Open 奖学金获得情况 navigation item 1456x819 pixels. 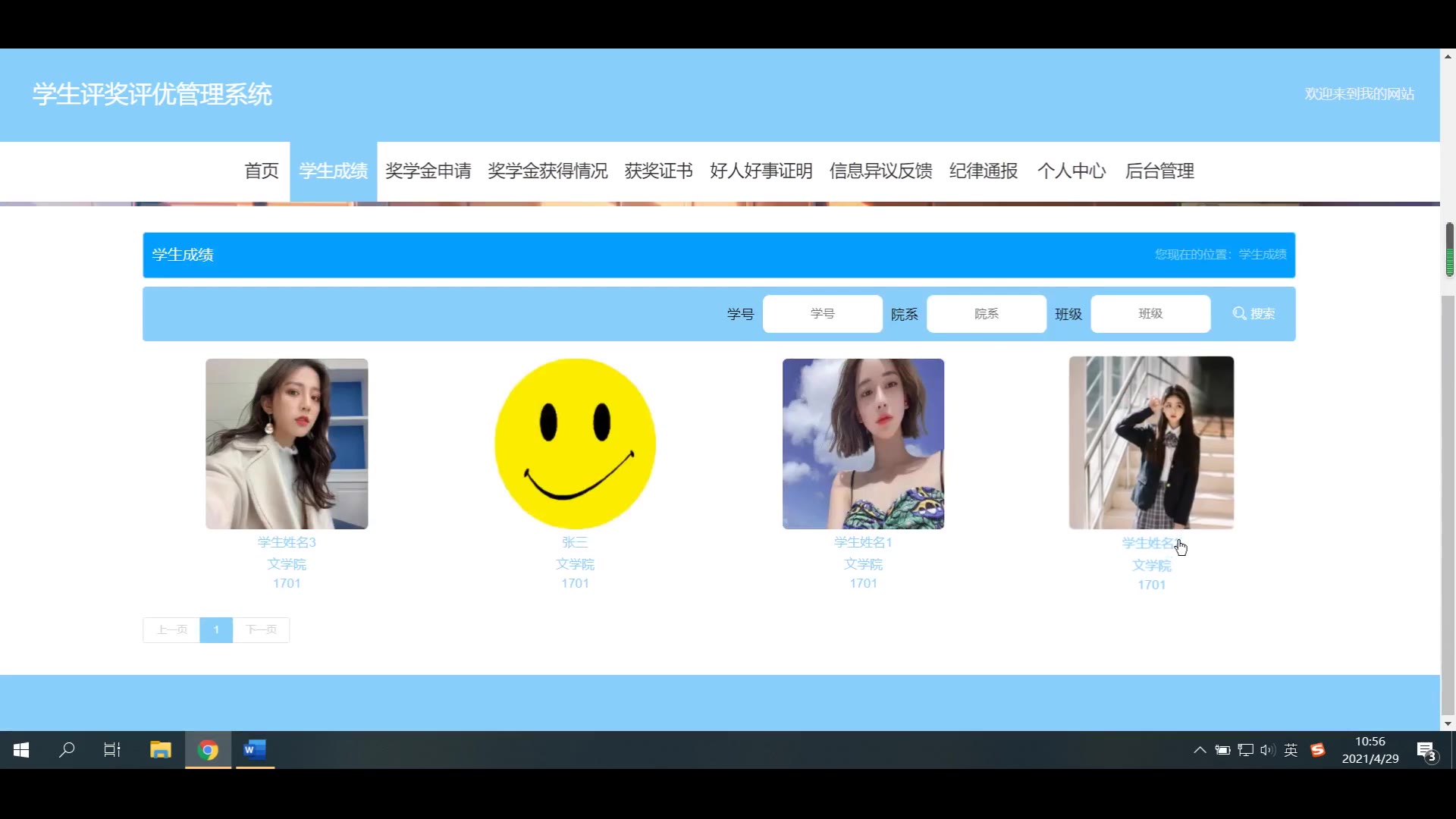(x=548, y=171)
